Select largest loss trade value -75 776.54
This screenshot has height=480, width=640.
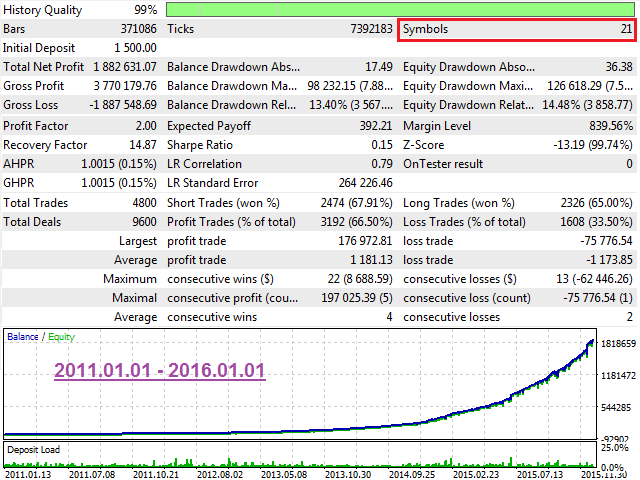point(606,241)
